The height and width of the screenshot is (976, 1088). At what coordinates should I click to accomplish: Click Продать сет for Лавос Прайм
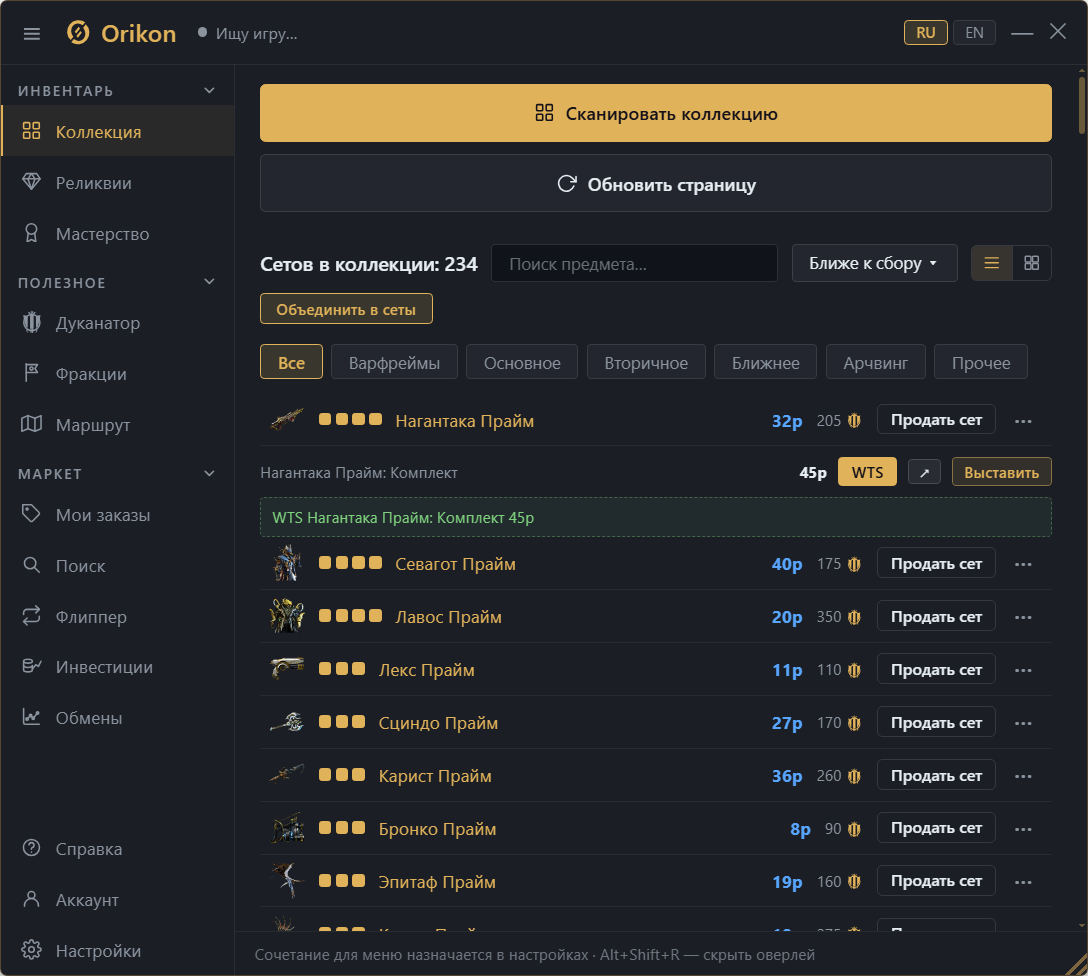pos(936,616)
